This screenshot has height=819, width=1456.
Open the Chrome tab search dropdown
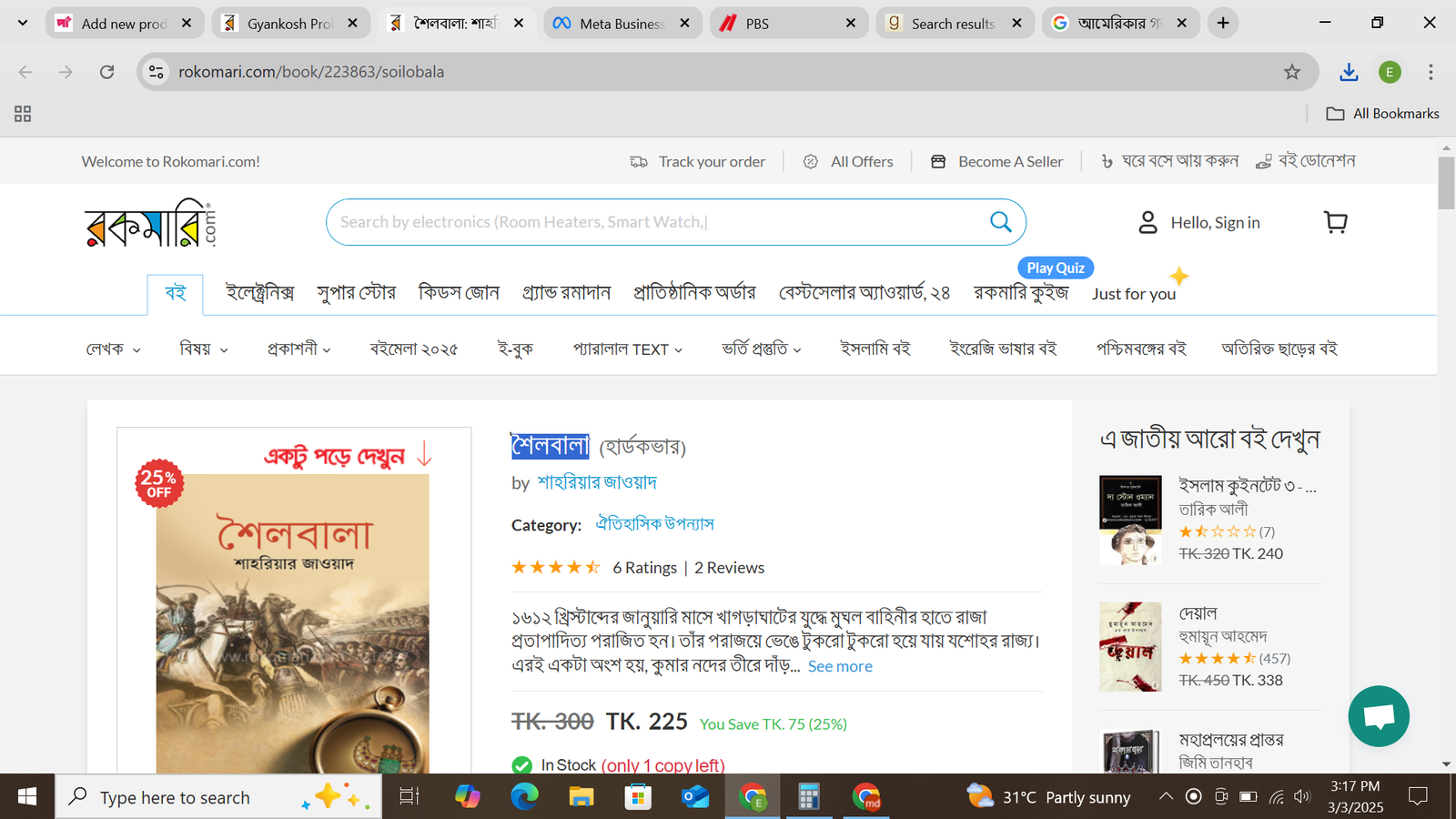23,23
